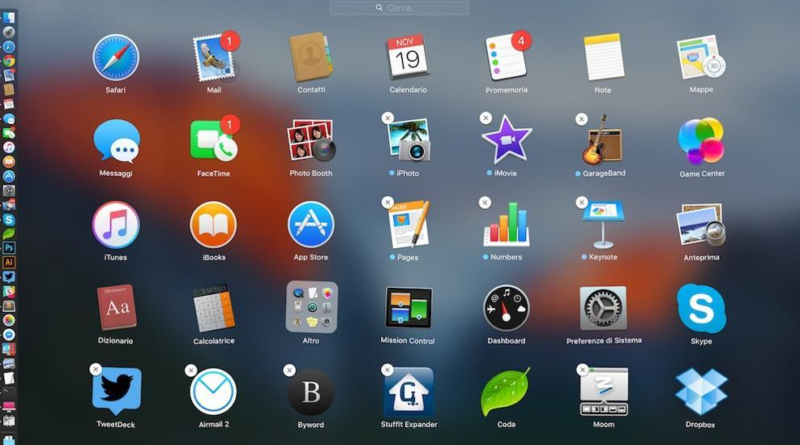Delete Airmail 2 via its X badge
The height and width of the screenshot is (445, 800).
click(191, 370)
